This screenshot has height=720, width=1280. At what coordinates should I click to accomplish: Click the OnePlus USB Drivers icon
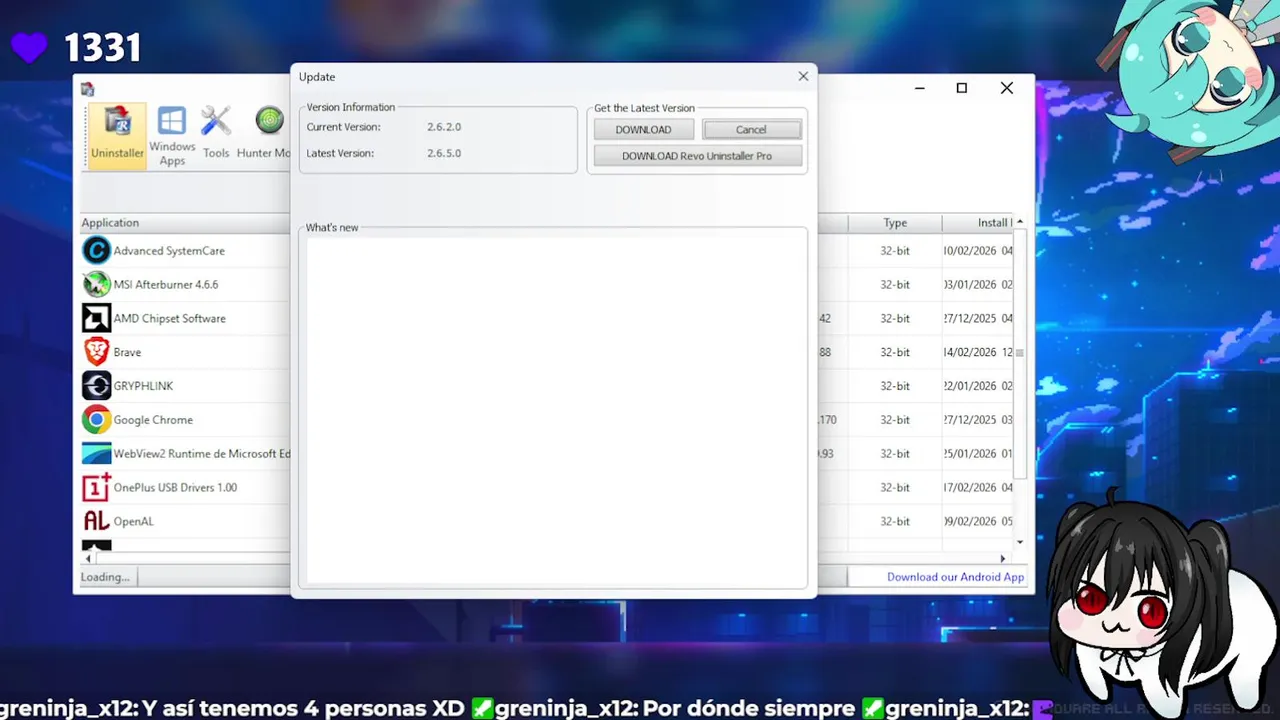[96, 488]
